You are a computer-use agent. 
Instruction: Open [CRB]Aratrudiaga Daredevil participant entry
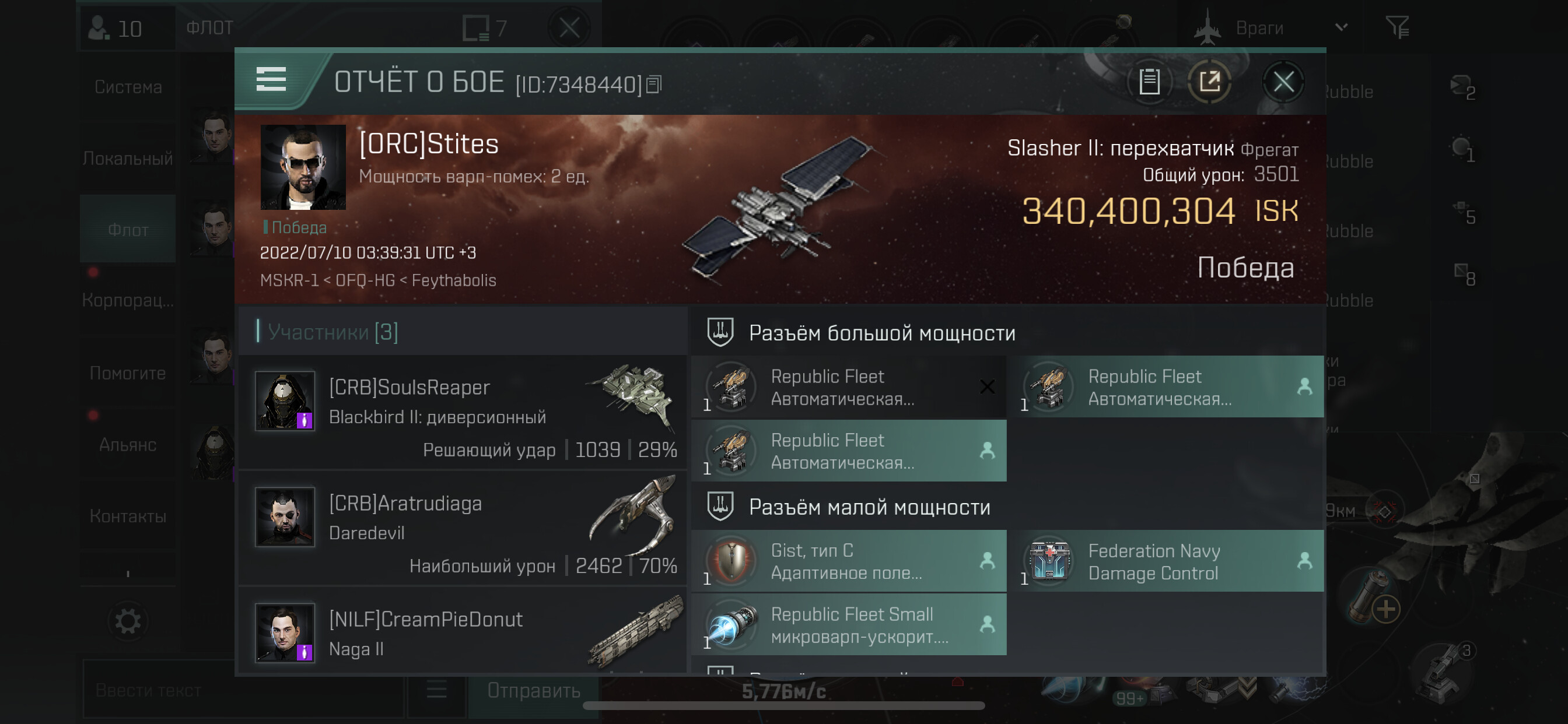[464, 528]
